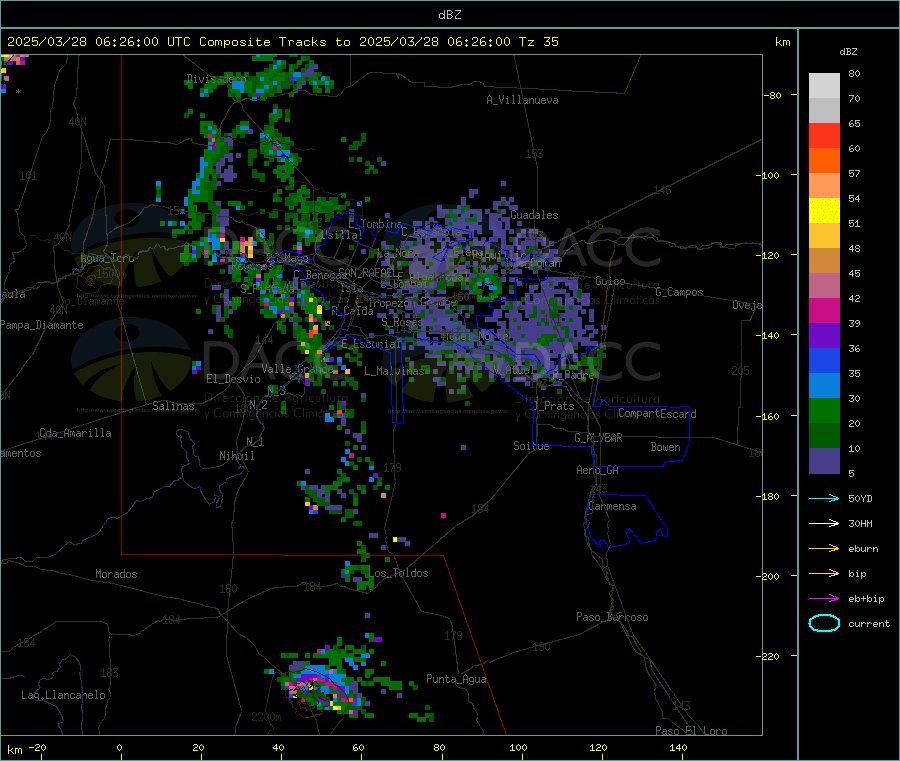Screen dimensions: 900x761
Task: Click the 'Pampa_Diamante' map label
Action: [x=41, y=325]
